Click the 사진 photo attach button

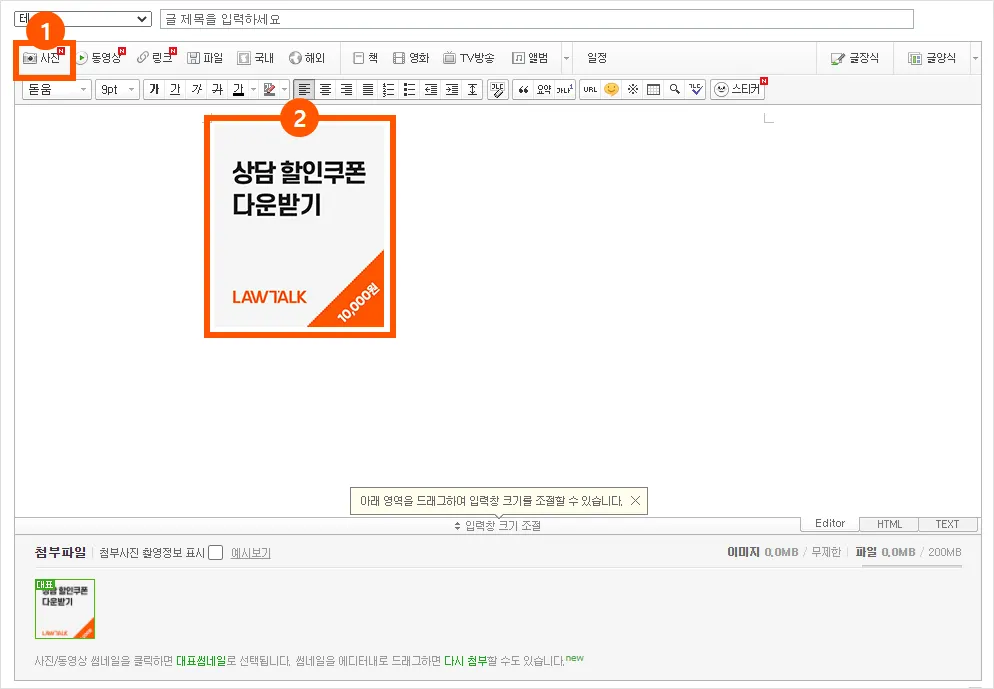[43, 58]
